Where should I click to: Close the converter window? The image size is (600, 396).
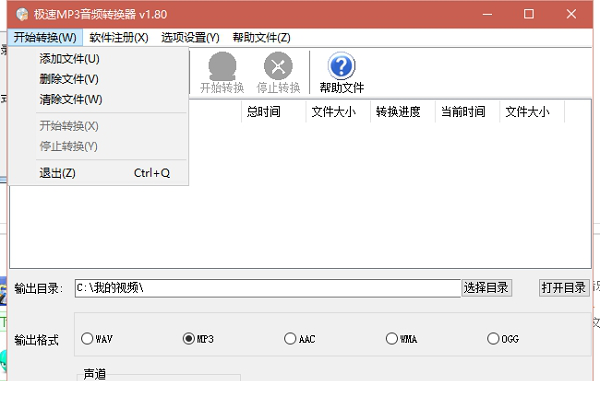(571, 15)
